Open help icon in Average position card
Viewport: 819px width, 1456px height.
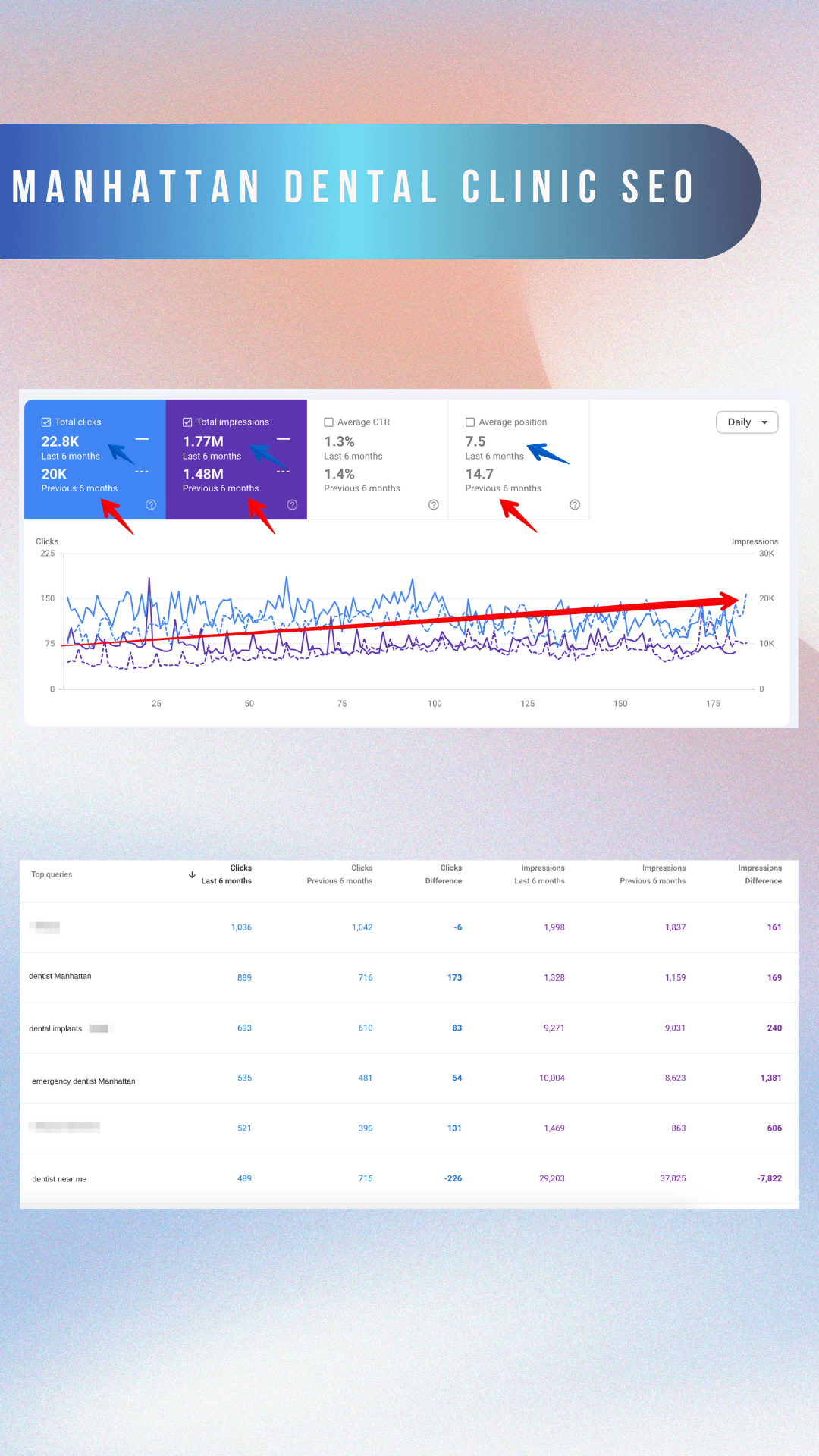point(575,505)
